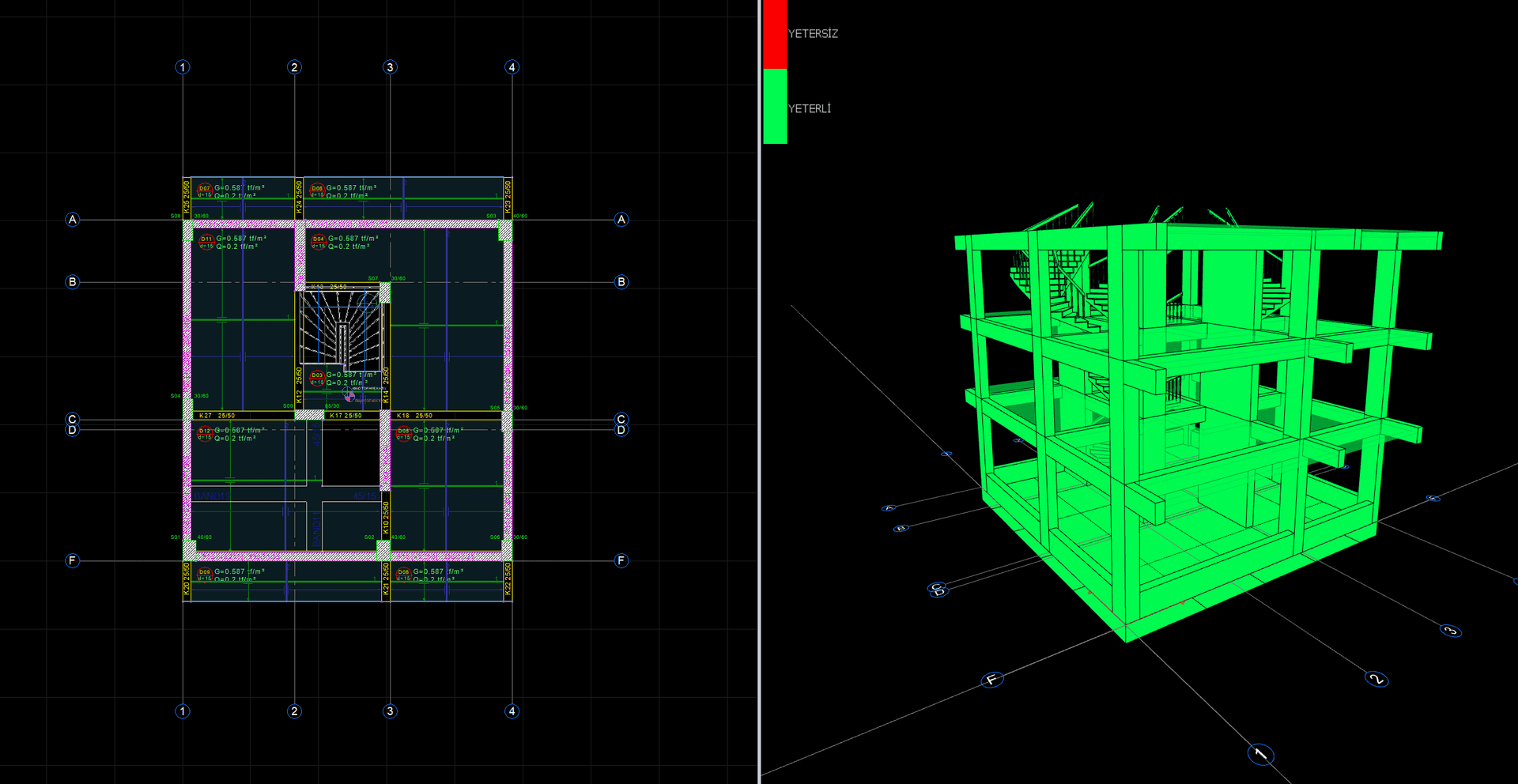
Task: Click axis bubble 2 above the plan
Action: [x=294, y=67]
